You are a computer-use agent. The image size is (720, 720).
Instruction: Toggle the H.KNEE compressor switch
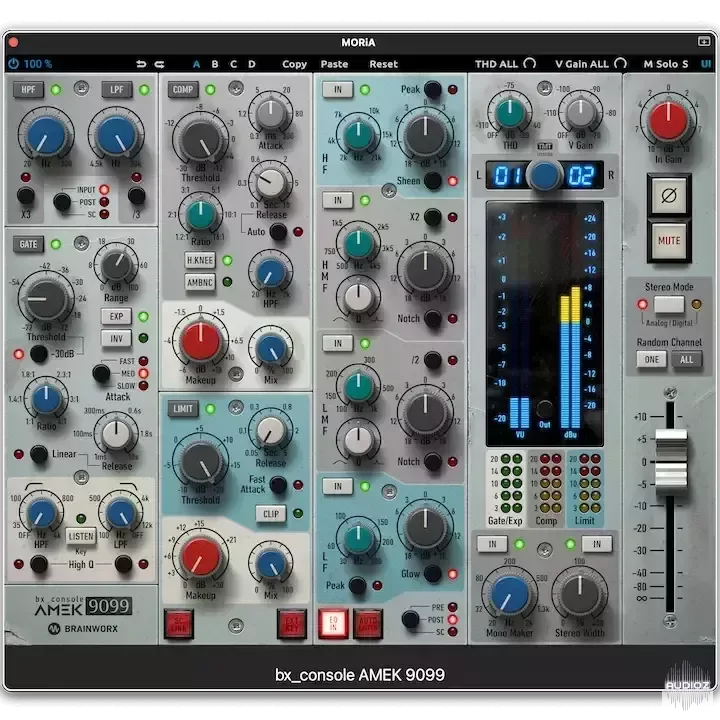(200, 260)
